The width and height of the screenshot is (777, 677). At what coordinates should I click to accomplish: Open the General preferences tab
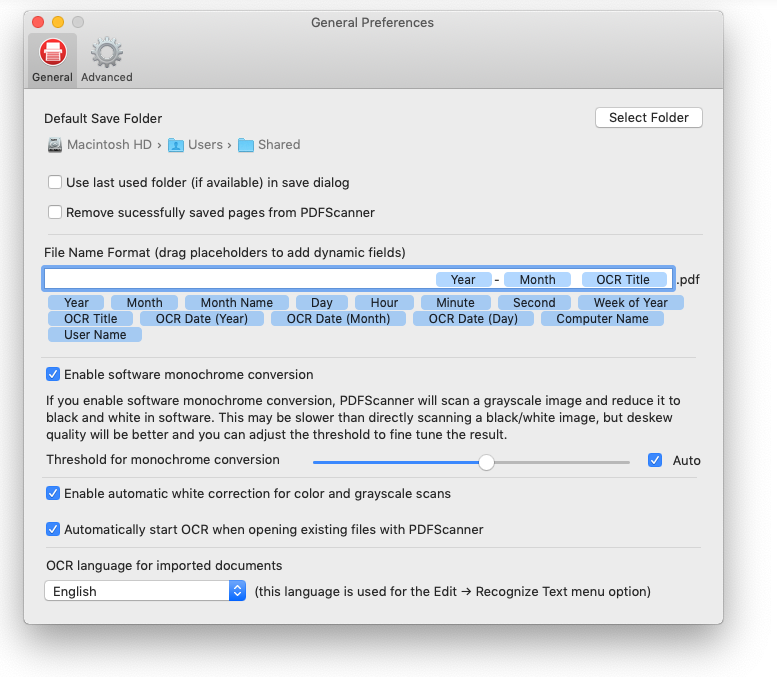52,60
